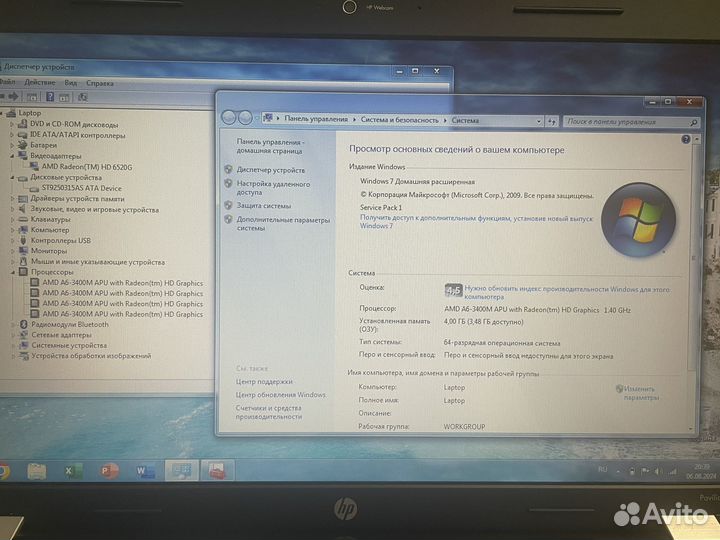
Task: Click the shield icon beside Диспетчер устройств link
Action: point(228,169)
